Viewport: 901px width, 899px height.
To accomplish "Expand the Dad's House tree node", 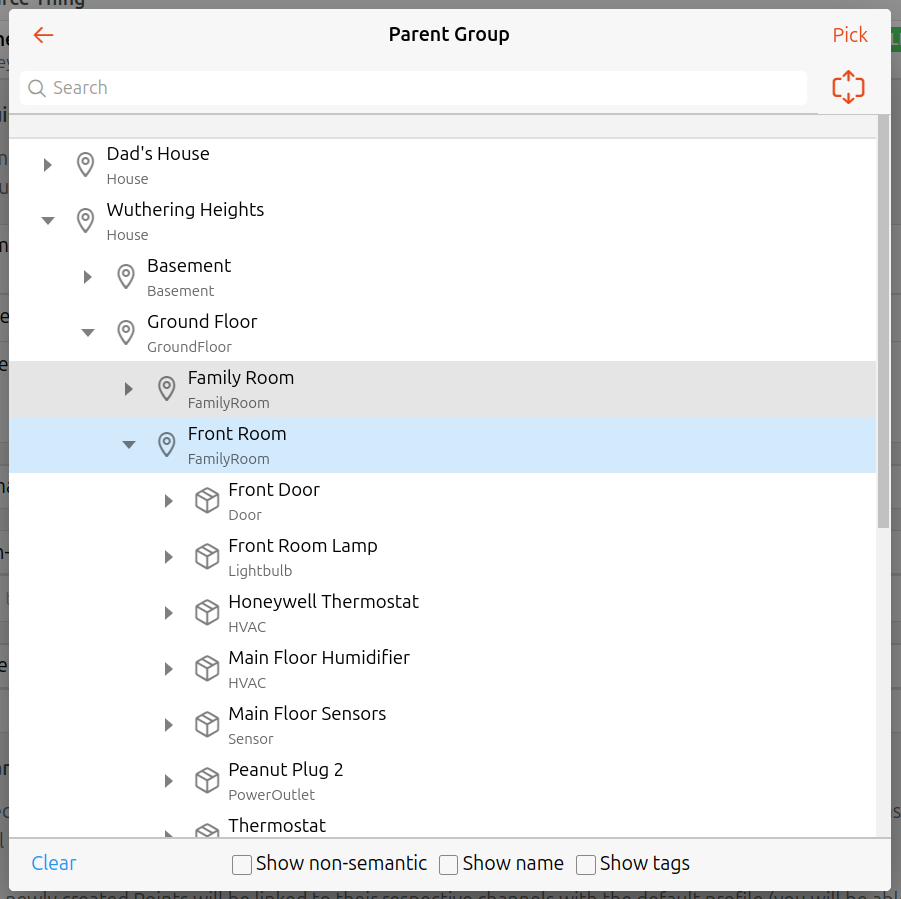I will click(x=47, y=164).
